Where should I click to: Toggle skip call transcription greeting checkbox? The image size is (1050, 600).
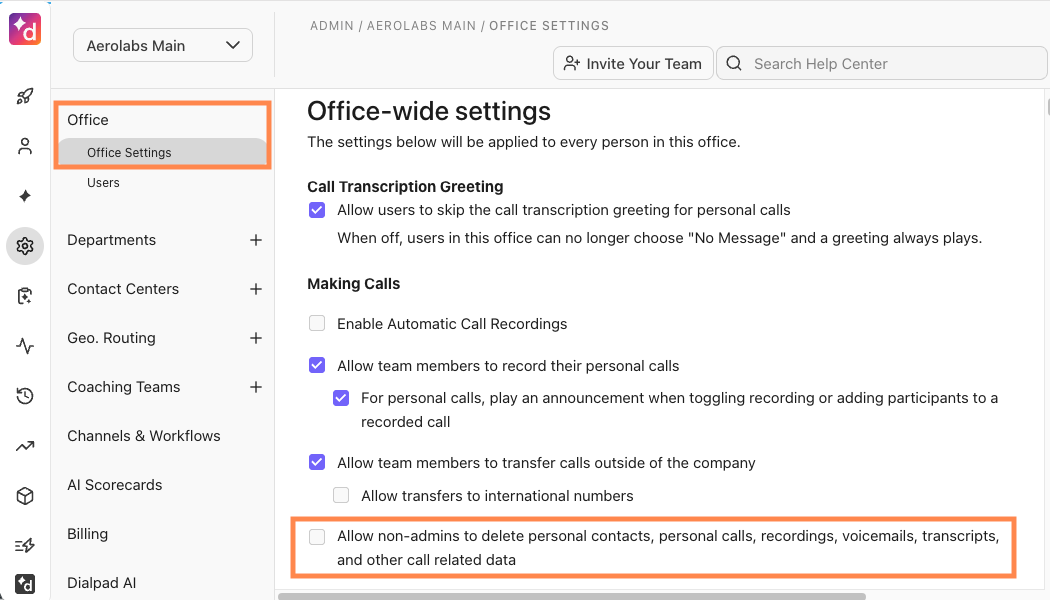coord(317,210)
